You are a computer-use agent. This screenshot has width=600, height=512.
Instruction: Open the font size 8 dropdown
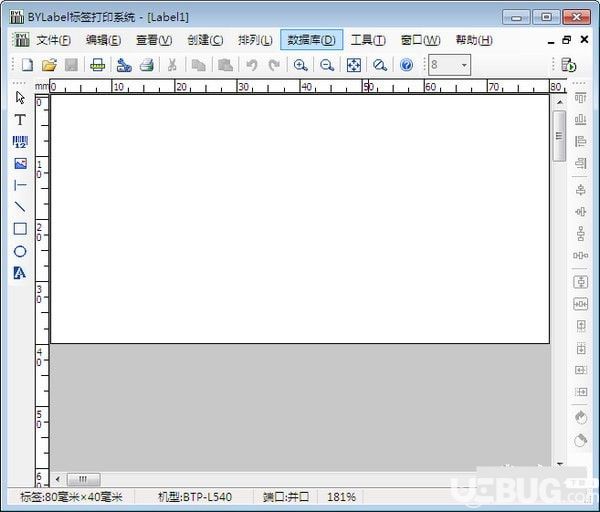tap(464, 65)
